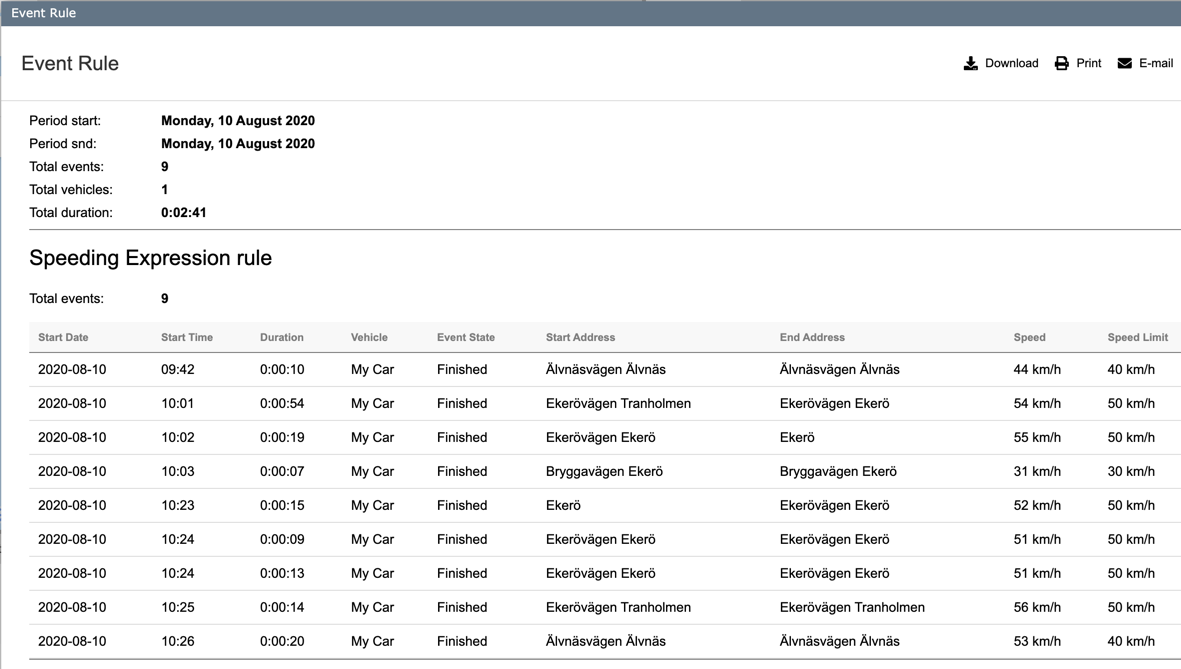Click the Download tray icon
Screen dimensions: 1181x669
(x=970, y=63)
